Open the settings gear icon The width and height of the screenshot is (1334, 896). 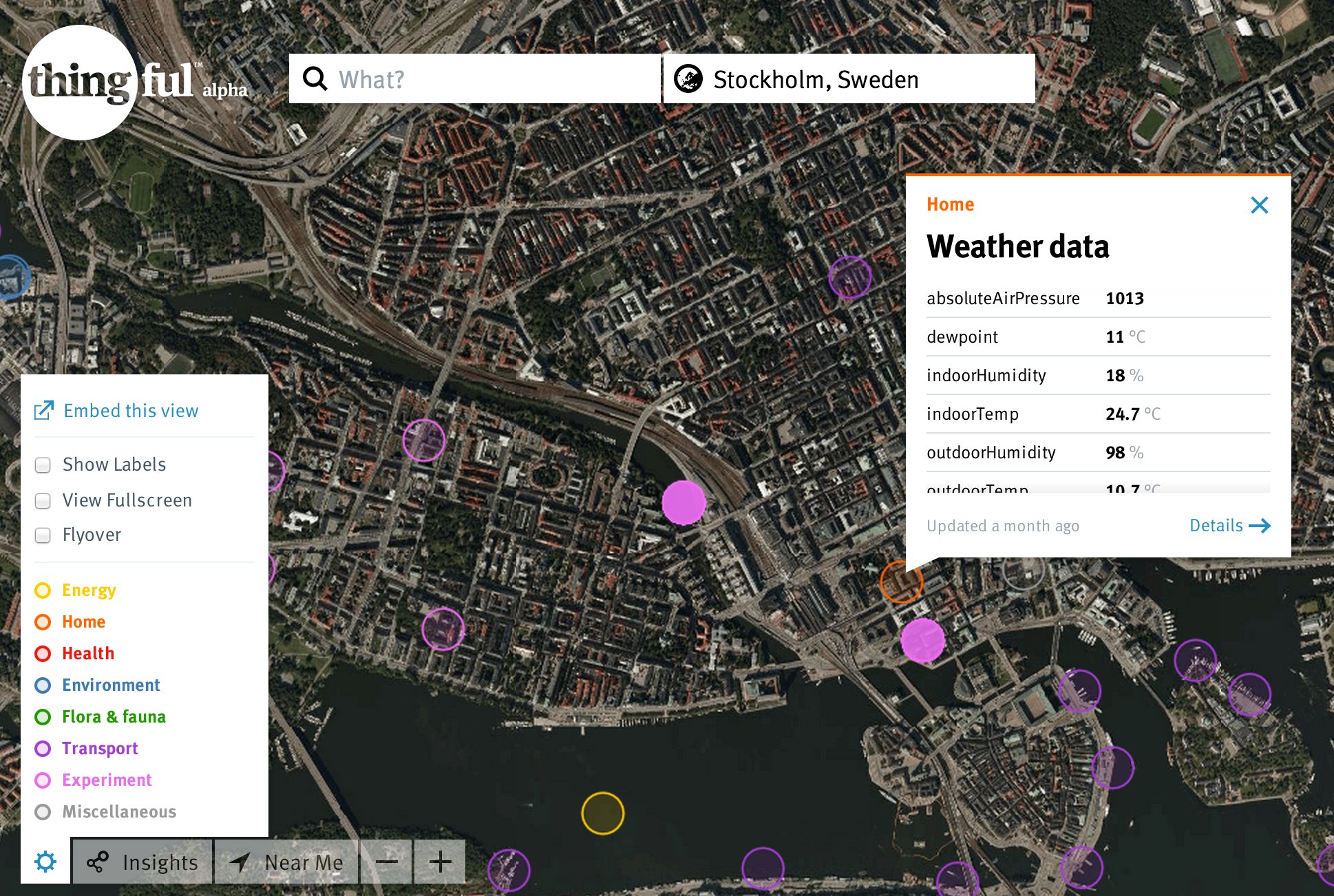45,861
